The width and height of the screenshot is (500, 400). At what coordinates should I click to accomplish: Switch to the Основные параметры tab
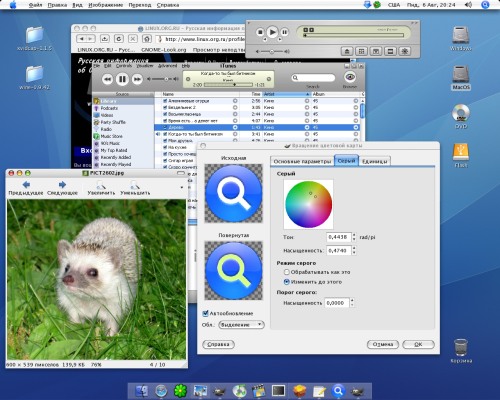(302, 161)
